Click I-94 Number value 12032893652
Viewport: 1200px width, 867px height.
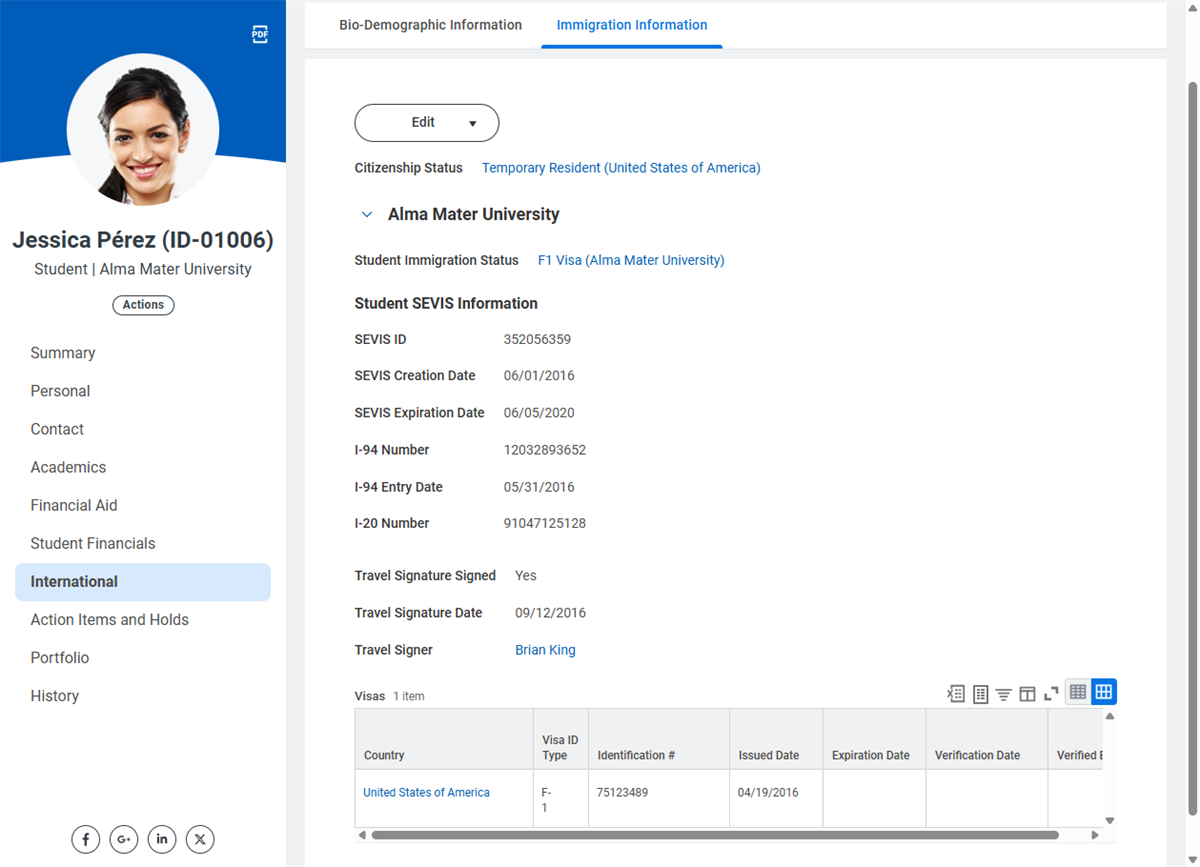545,450
